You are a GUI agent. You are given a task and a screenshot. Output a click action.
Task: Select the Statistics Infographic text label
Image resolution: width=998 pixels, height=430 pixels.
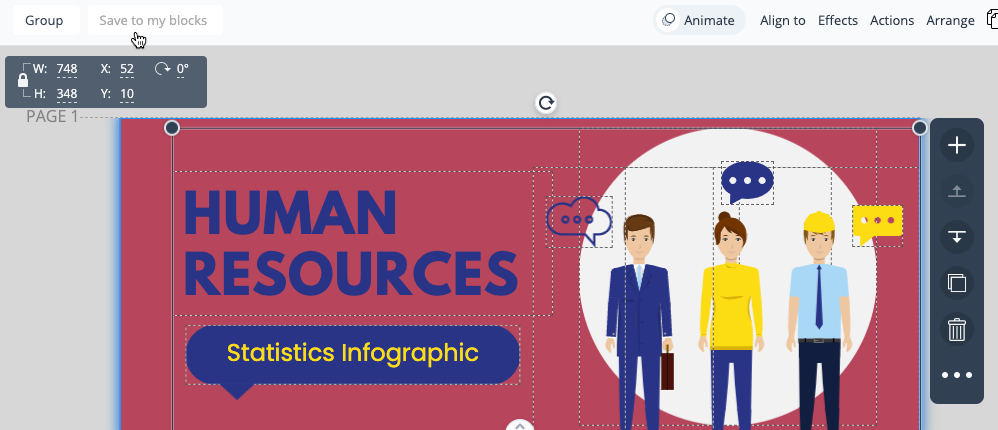353,352
